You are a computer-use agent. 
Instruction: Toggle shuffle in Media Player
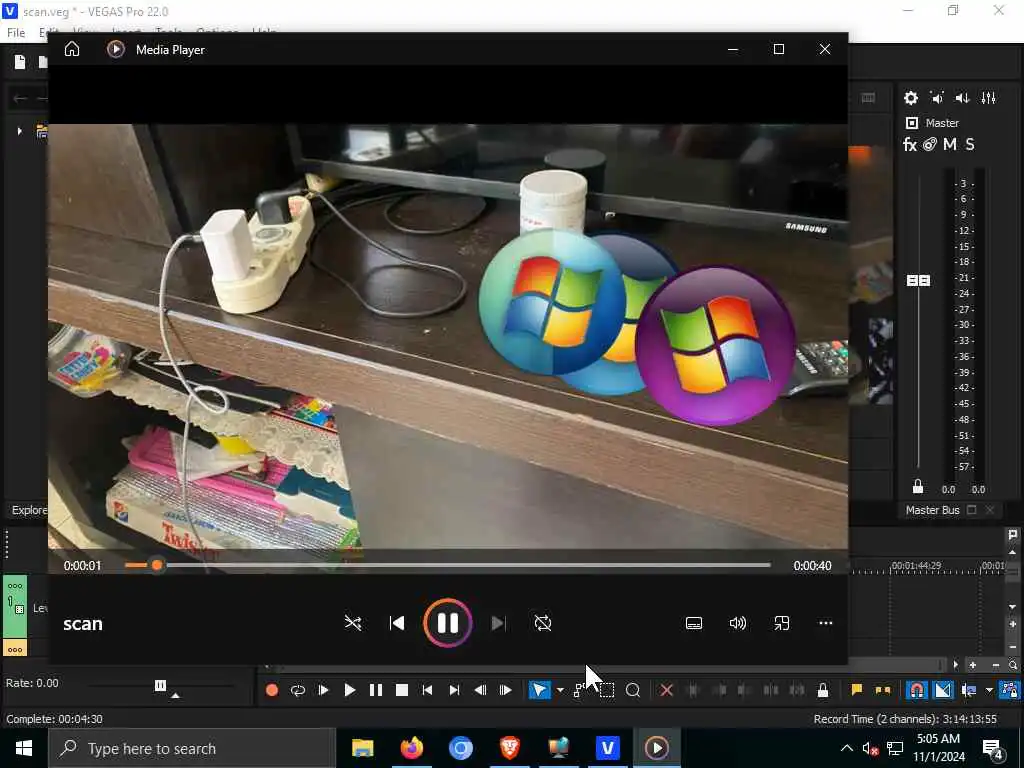point(353,623)
